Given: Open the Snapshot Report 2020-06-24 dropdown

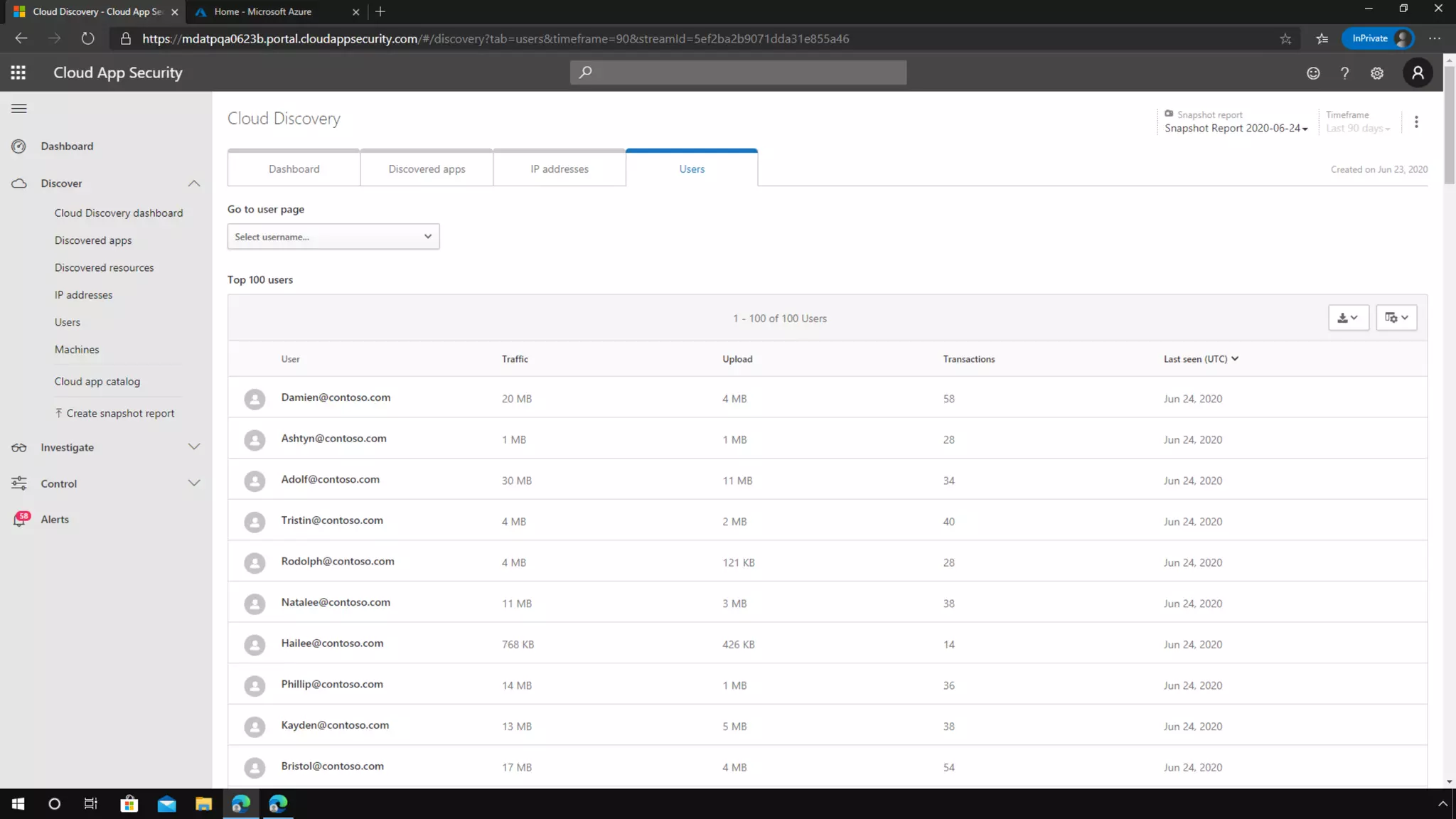Looking at the screenshot, I should point(1236,129).
